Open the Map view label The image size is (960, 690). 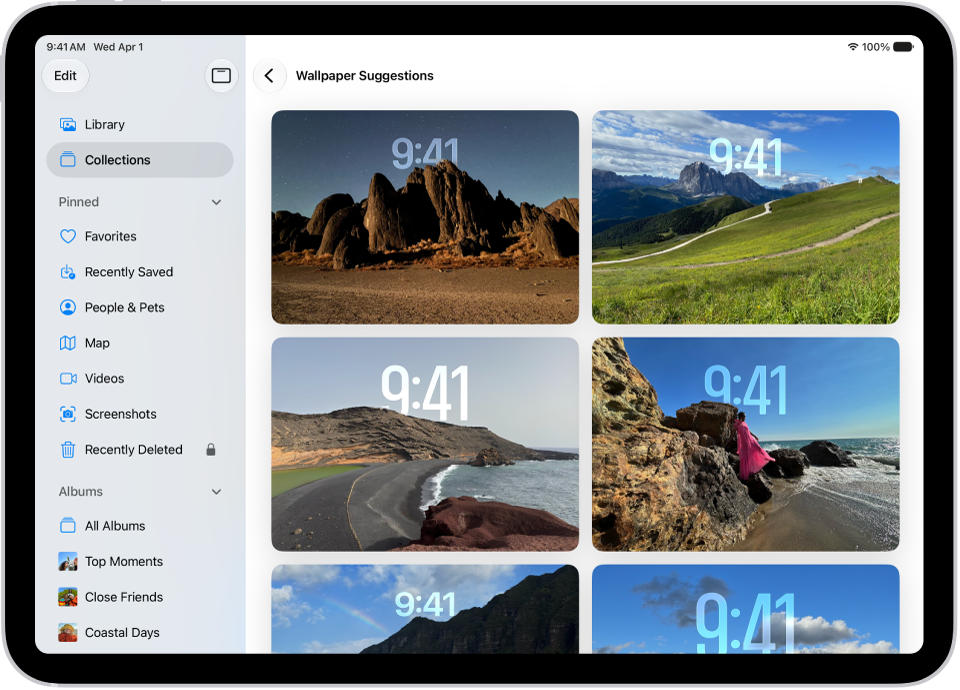[x=97, y=343]
